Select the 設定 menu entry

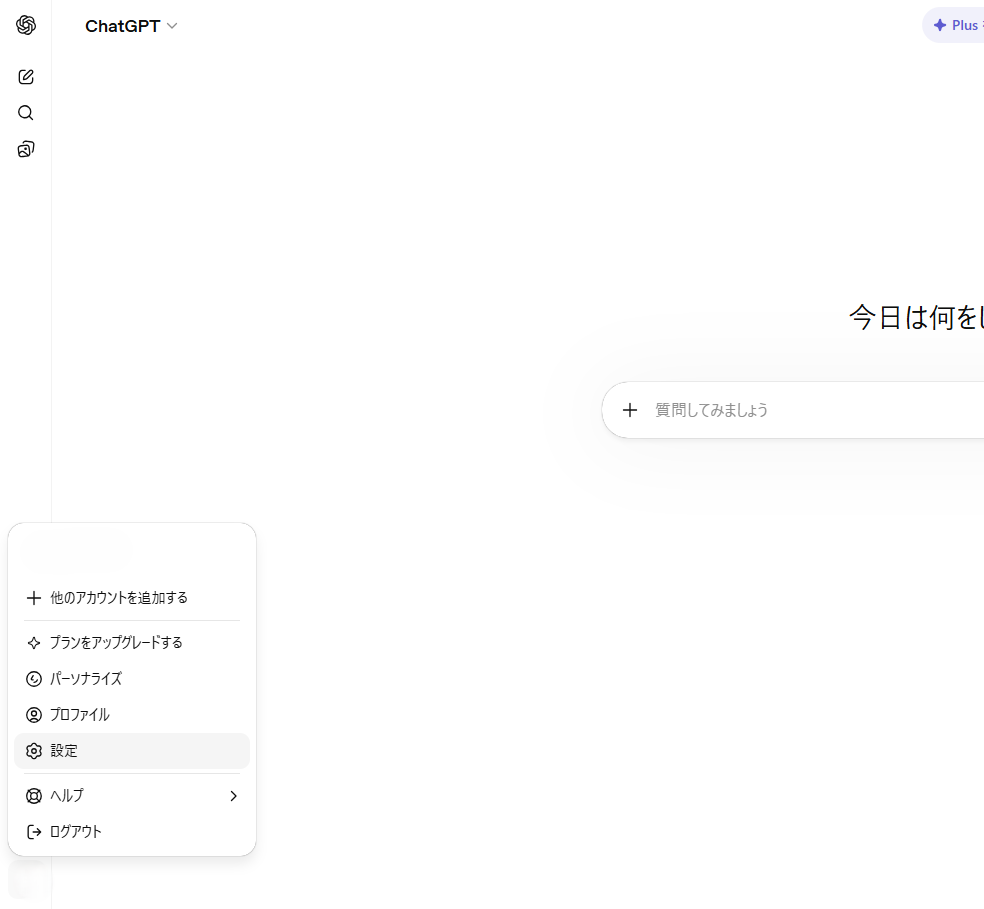point(64,751)
